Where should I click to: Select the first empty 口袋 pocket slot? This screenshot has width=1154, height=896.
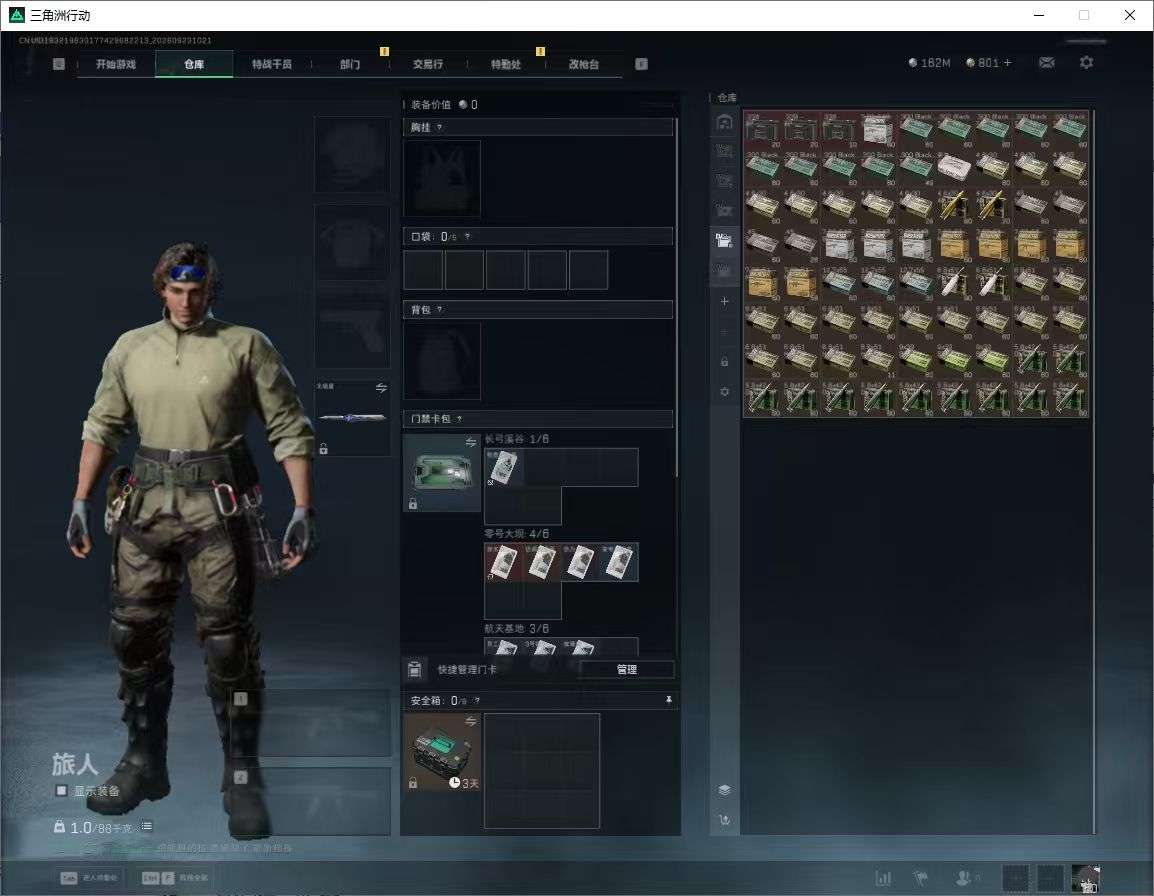tap(423, 269)
